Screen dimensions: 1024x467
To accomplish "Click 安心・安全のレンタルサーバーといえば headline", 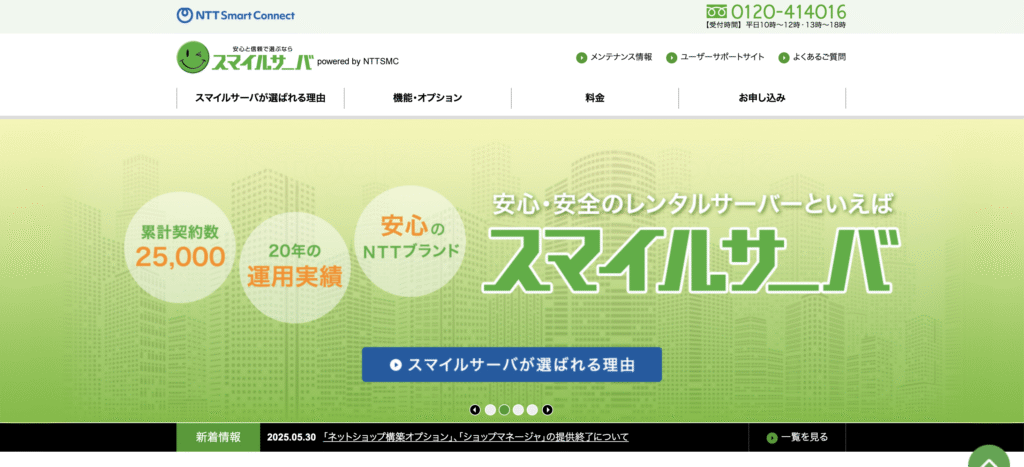I will click(x=692, y=205).
